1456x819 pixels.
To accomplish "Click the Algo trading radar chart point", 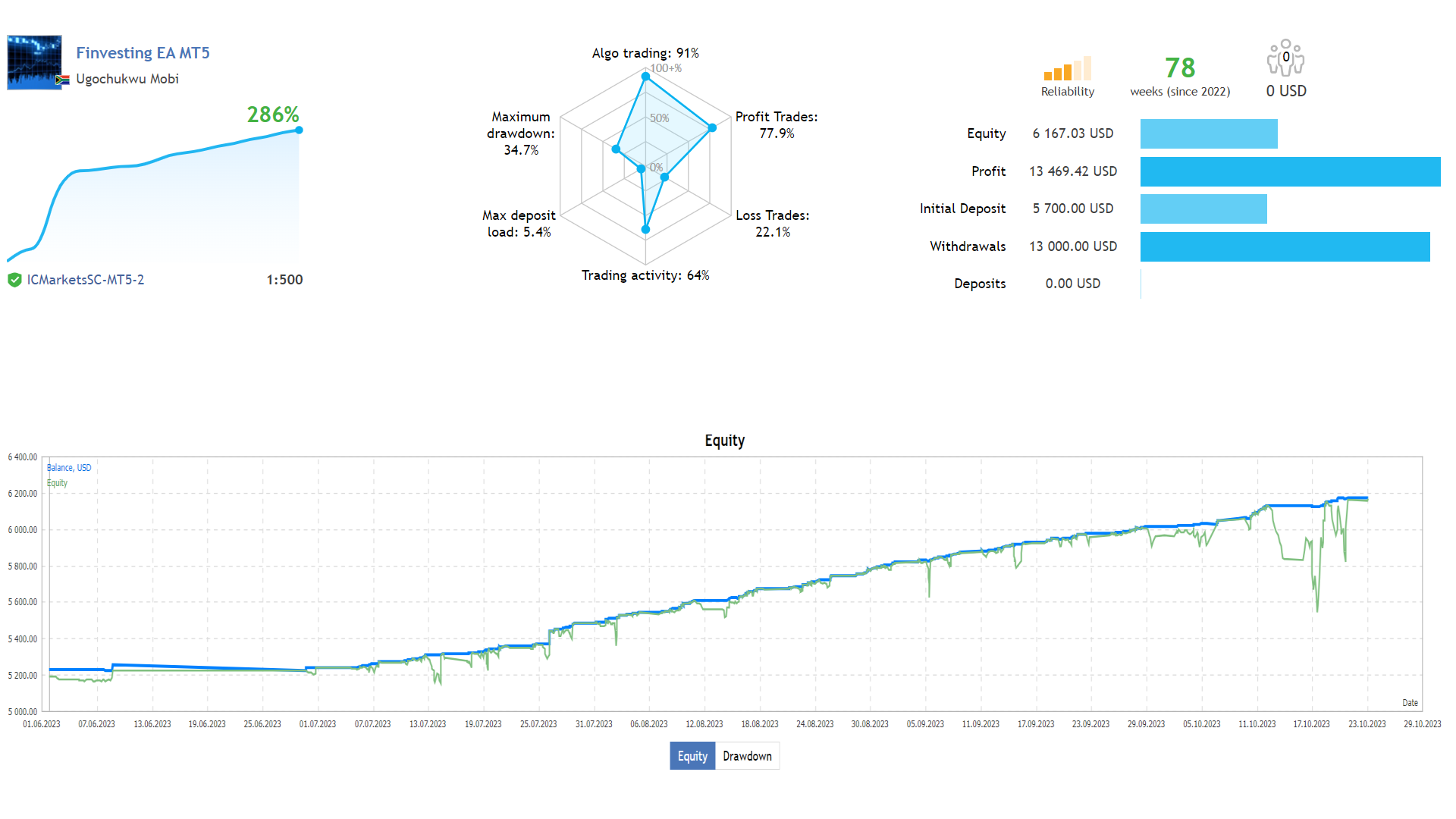I will (x=645, y=77).
